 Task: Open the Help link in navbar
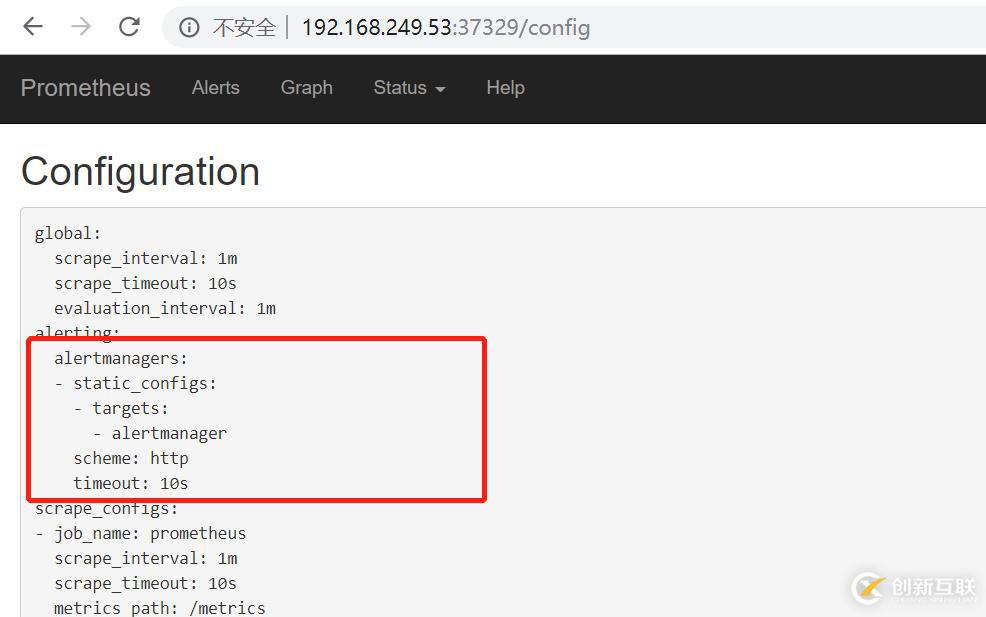click(506, 87)
